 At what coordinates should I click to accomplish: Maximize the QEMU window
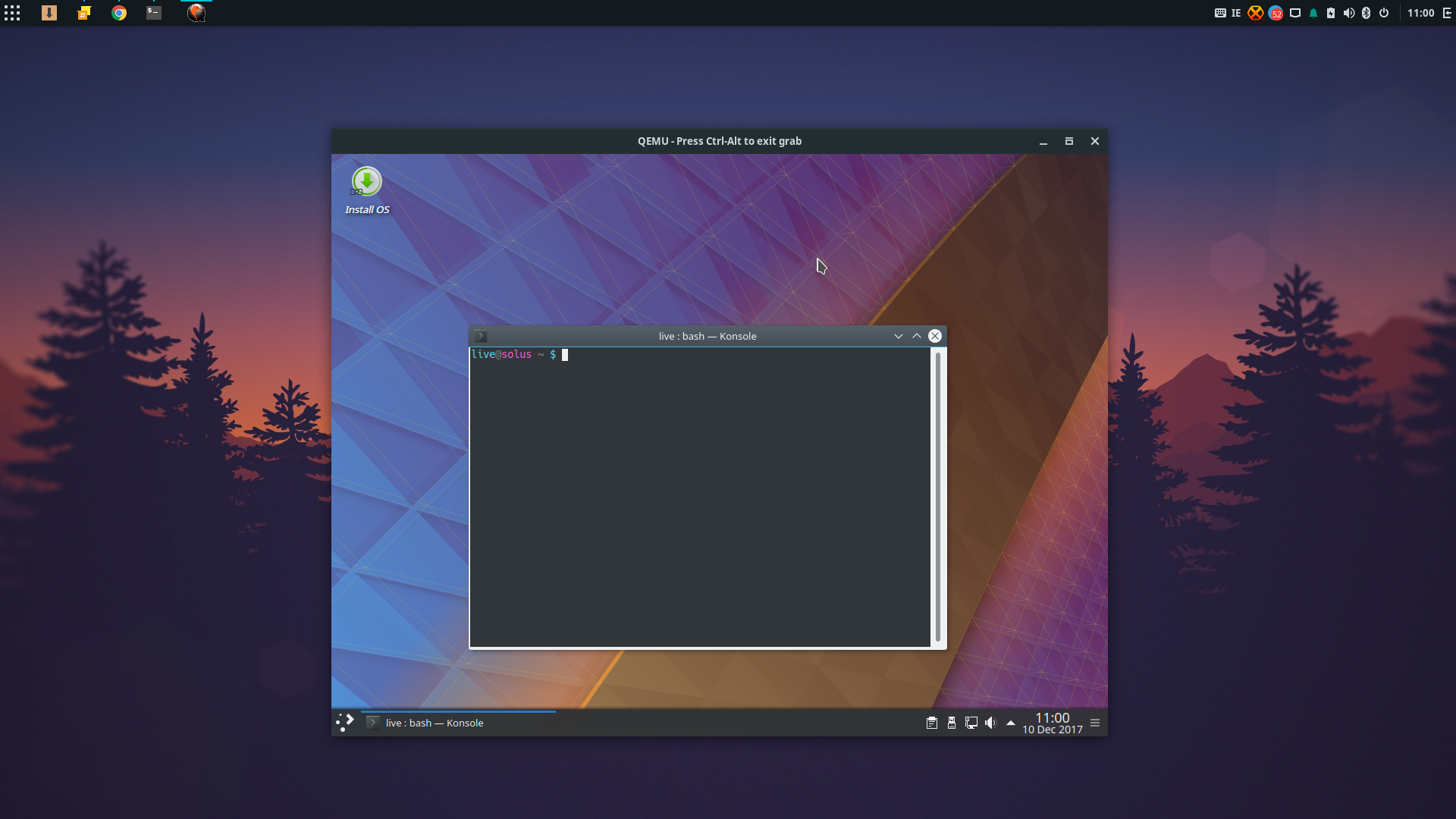pyautogui.click(x=1069, y=142)
